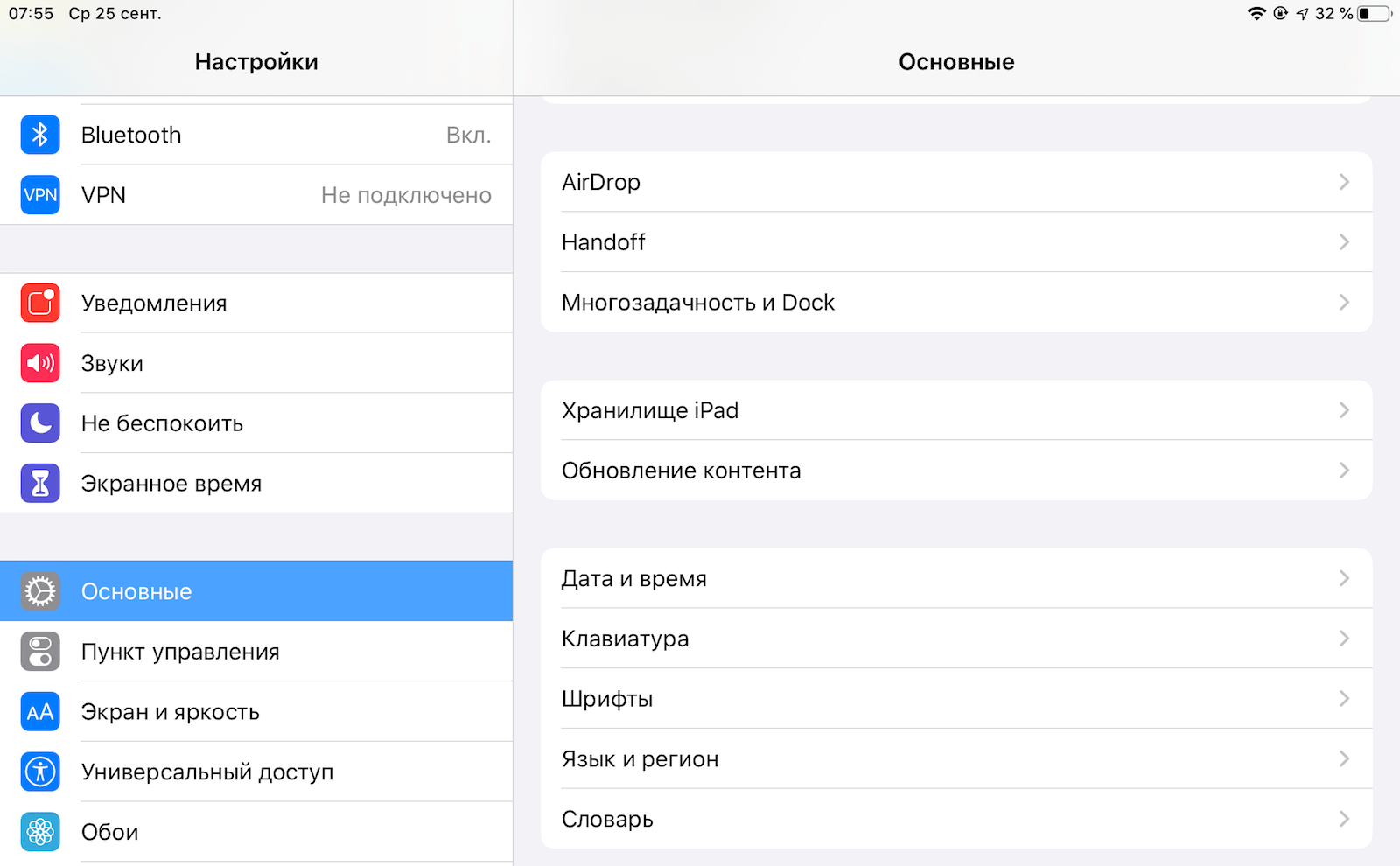This screenshot has width=1400, height=866.
Task: Tap the Не беспокоить moon icon
Action: 40,423
